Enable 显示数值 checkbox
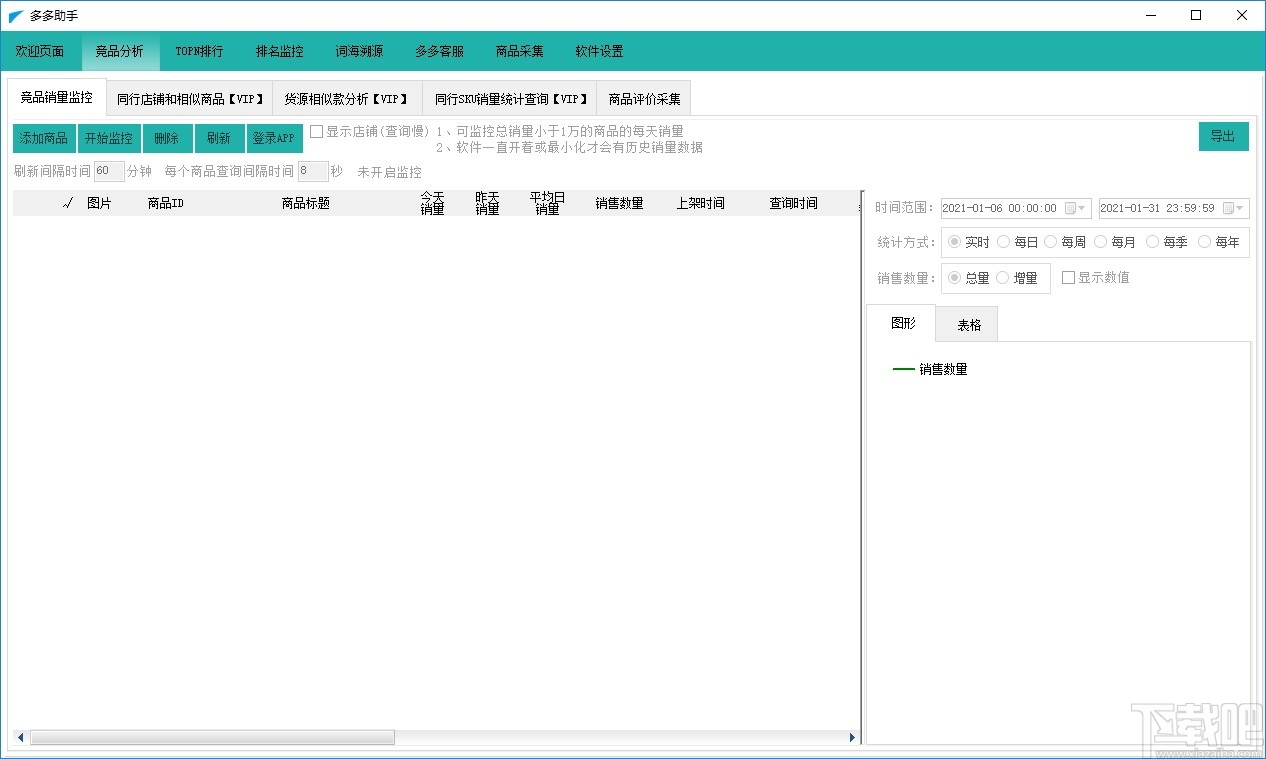Viewport: 1266px width, 759px height. pyautogui.click(x=1068, y=277)
